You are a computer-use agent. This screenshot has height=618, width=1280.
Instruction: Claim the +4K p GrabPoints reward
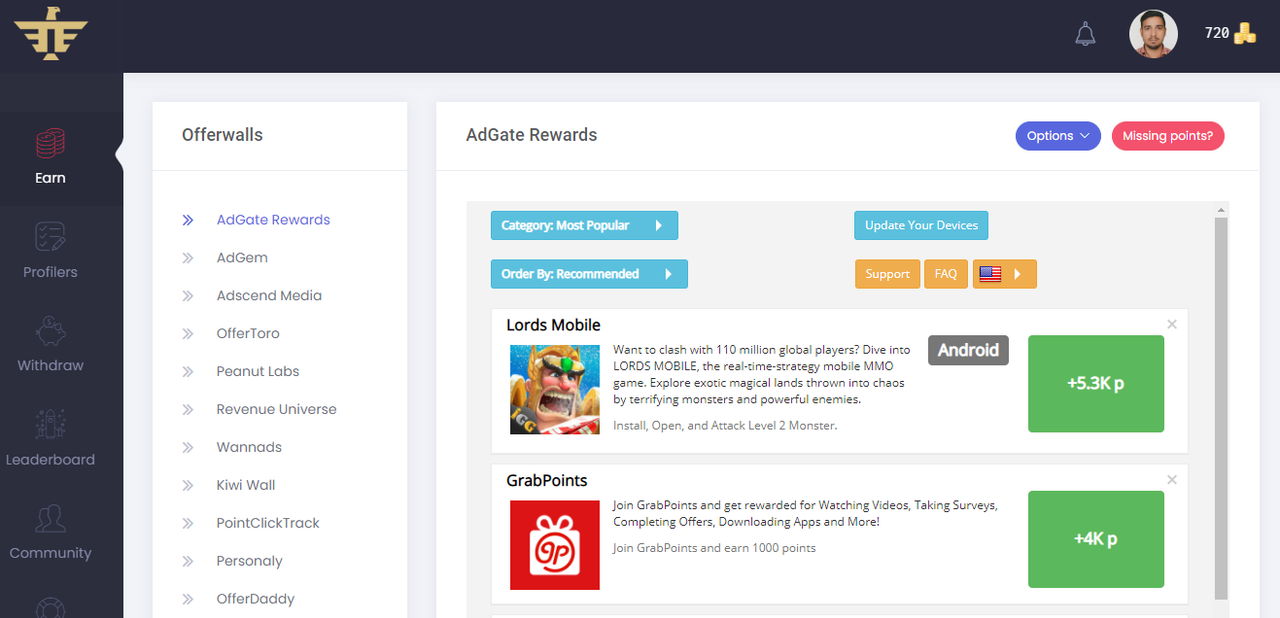point(1096,539)
